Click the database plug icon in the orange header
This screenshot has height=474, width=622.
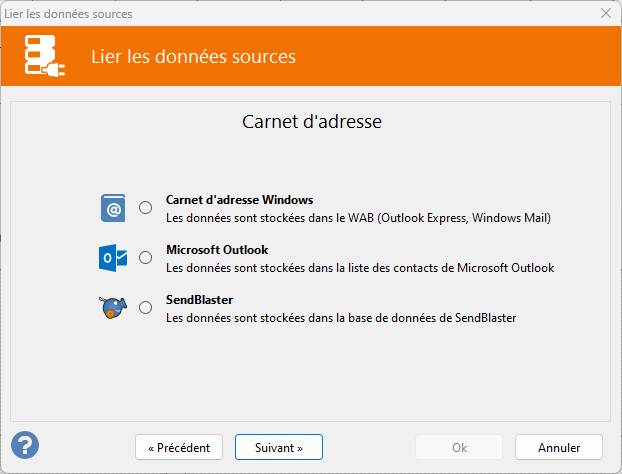(45, 56)
